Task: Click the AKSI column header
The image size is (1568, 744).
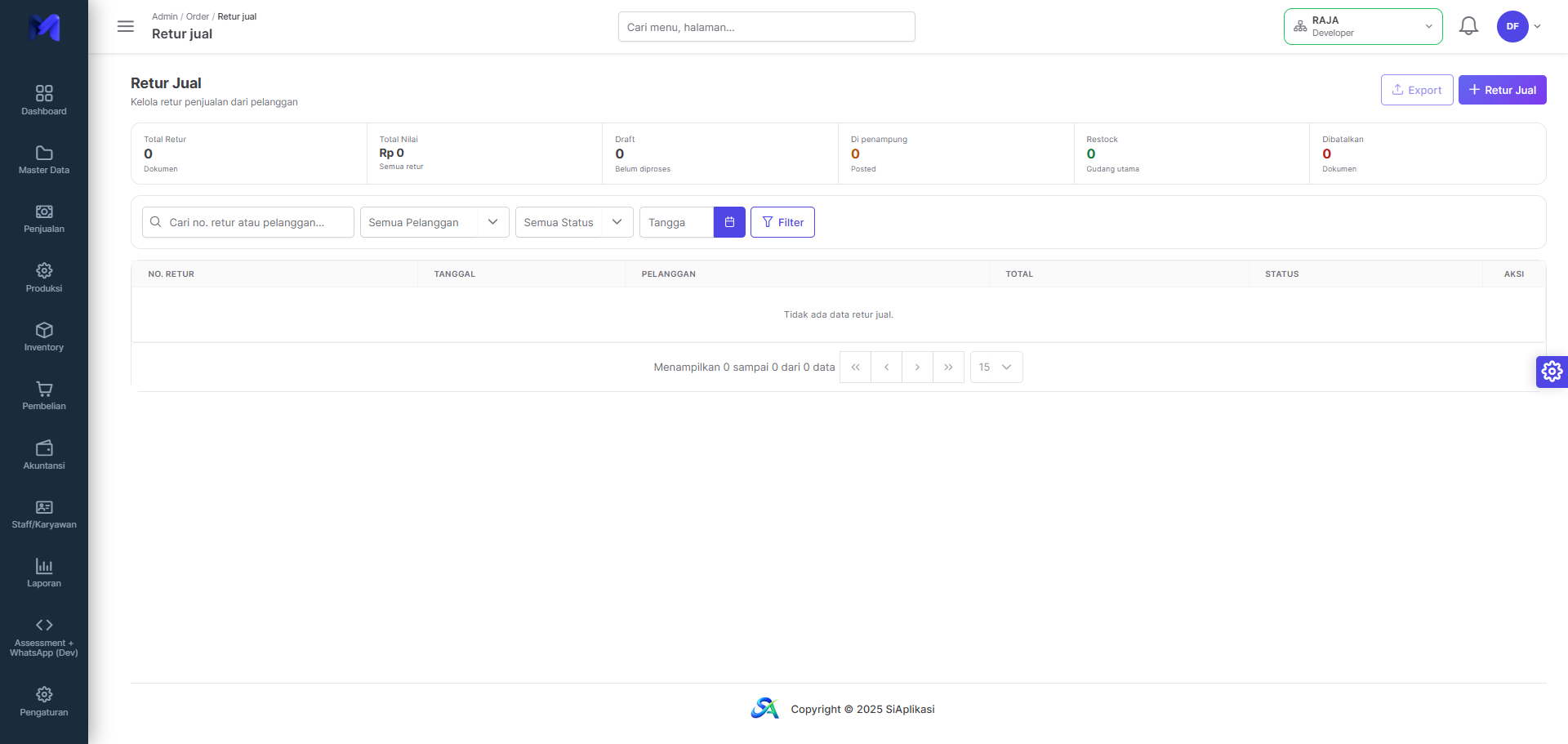Action: (1514, 274)
